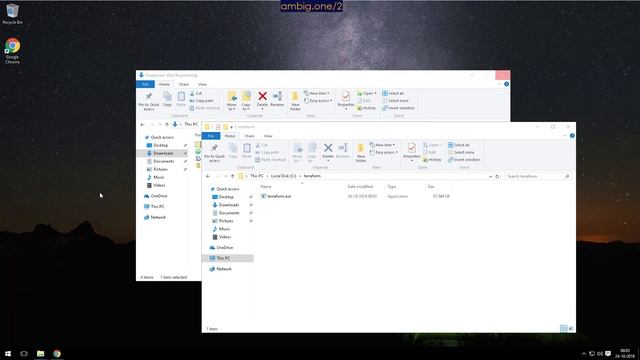The image size is (640, 360).
Task: Select Downloads in terraform window sidebar
Action: (229, 205)
